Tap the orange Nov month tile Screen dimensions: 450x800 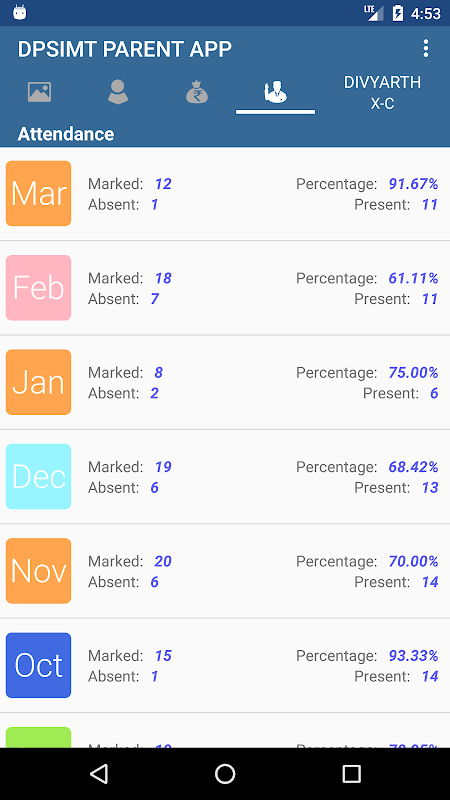coord(38,571)
